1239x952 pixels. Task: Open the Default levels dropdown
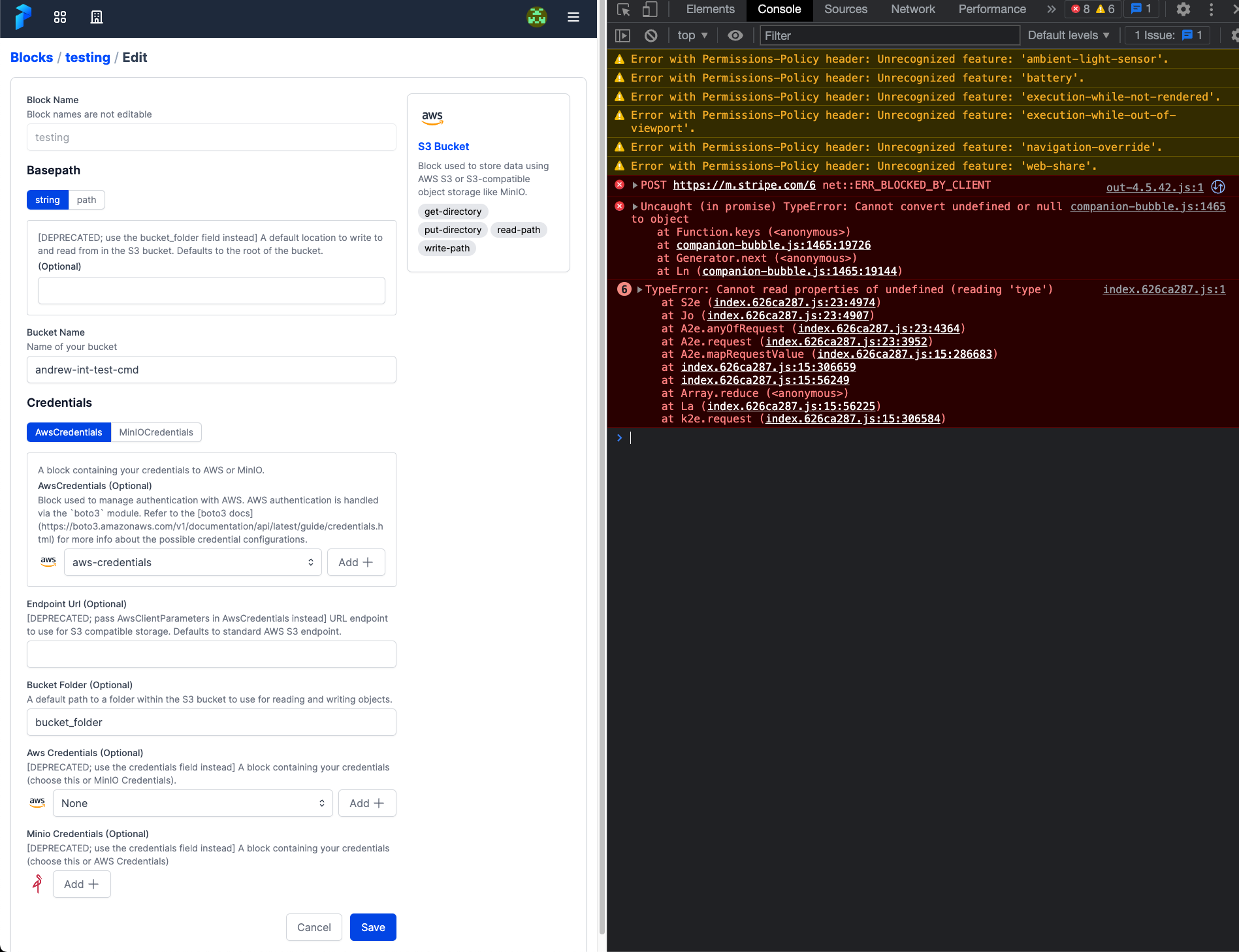click(x=1068, y=35)
